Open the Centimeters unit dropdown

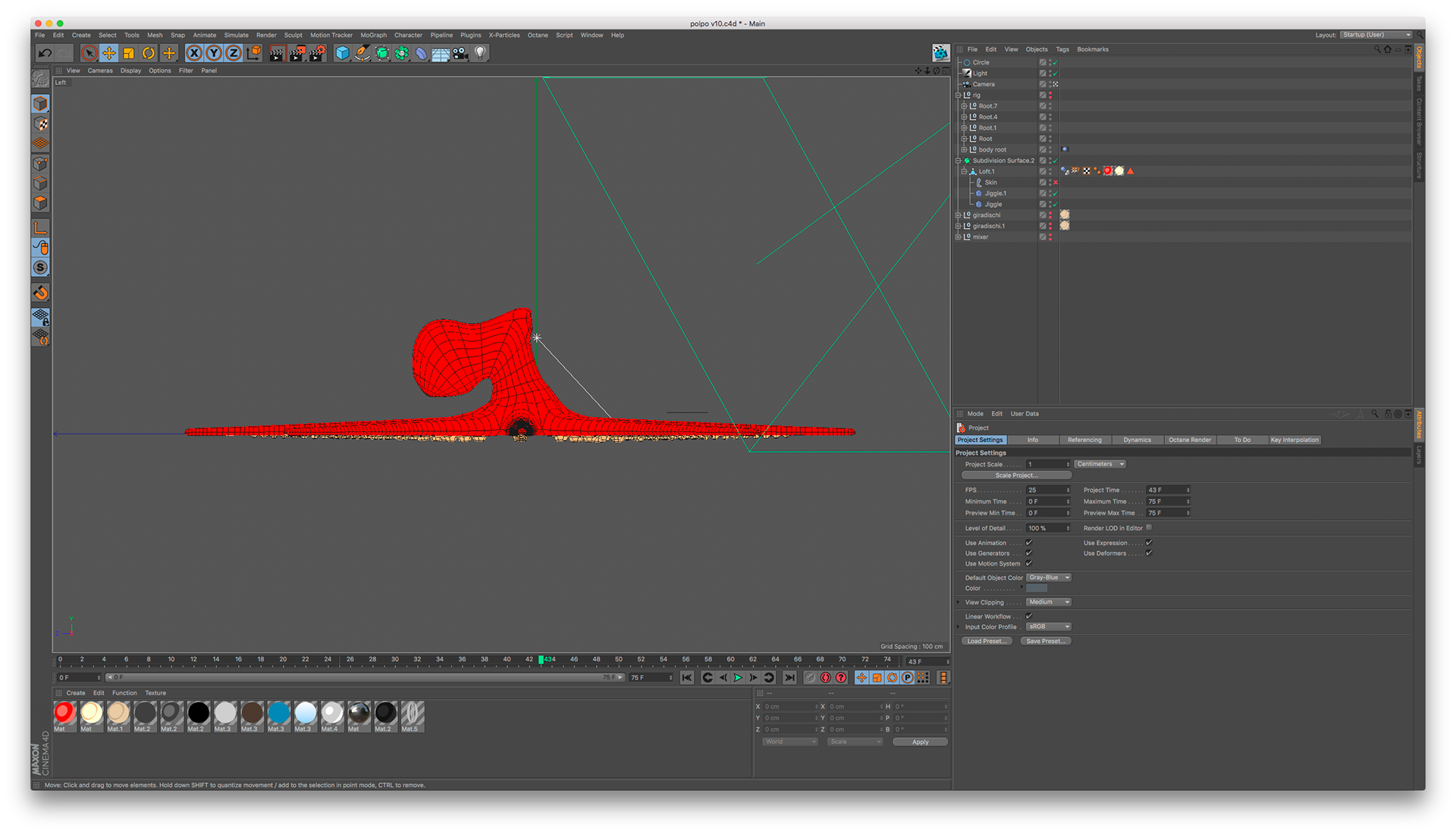1100,464
